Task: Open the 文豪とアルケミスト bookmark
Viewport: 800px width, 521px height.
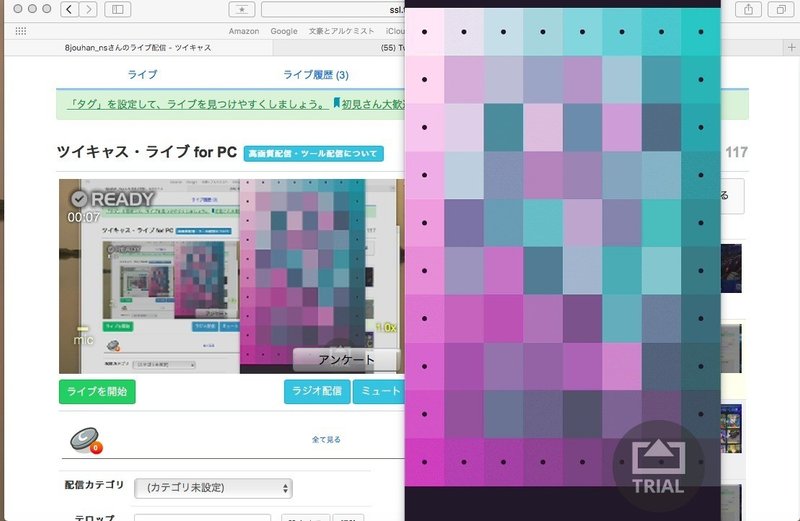Action: [341, 31]
